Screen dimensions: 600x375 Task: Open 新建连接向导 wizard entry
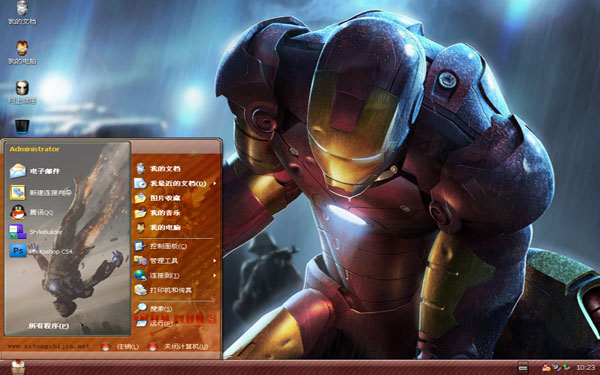pyautogui.click(x=41, y=192)
